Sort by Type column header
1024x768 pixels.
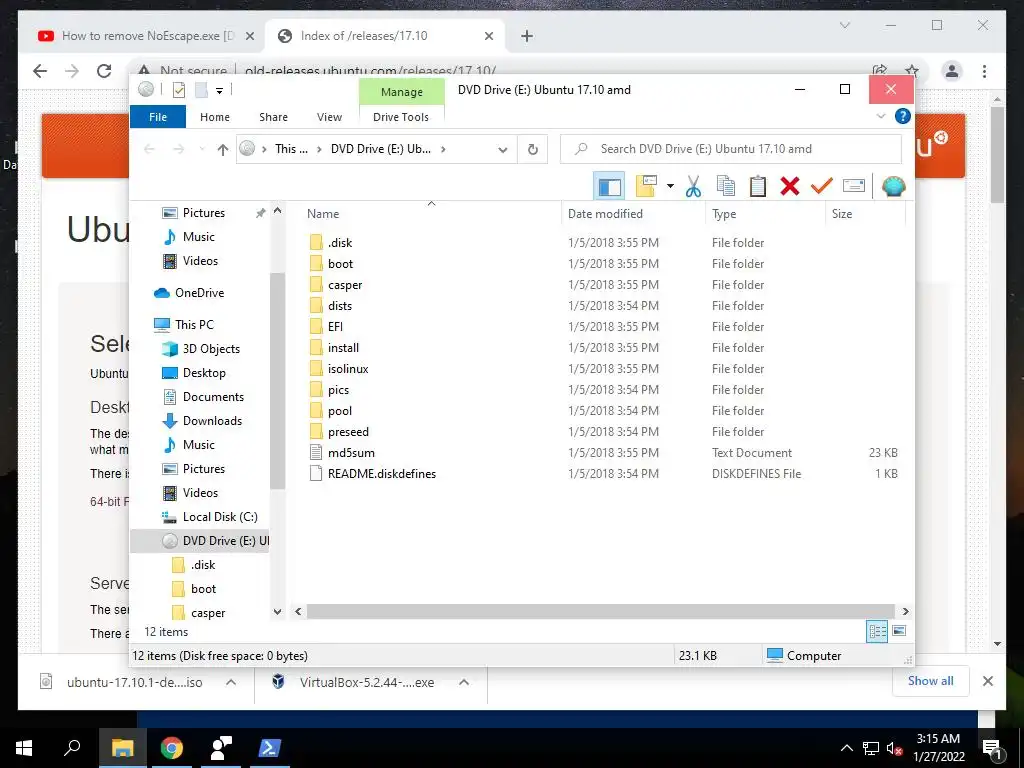[724, 214]
